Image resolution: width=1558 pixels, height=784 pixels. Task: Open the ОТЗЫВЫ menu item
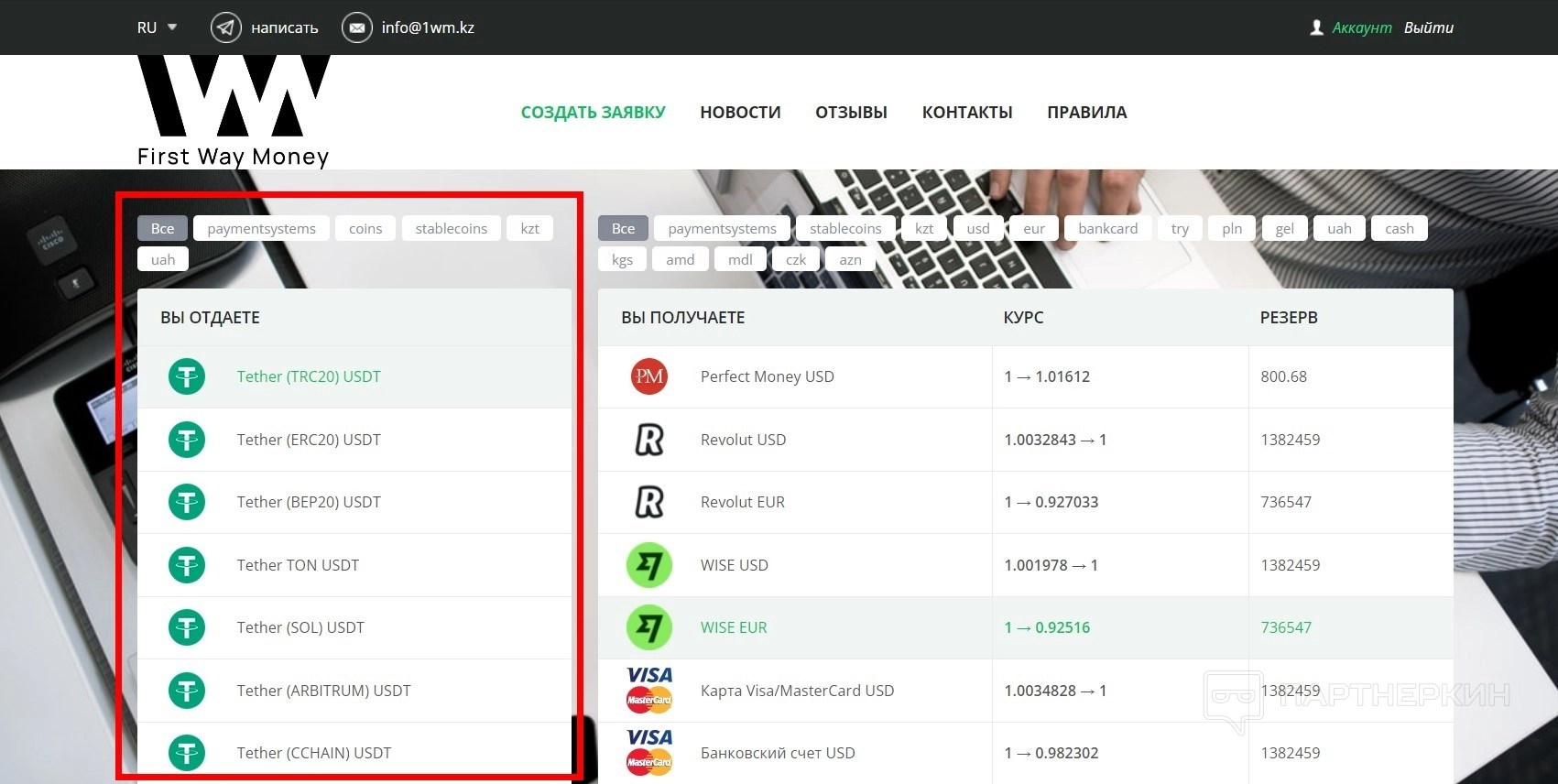pos(851,113)
